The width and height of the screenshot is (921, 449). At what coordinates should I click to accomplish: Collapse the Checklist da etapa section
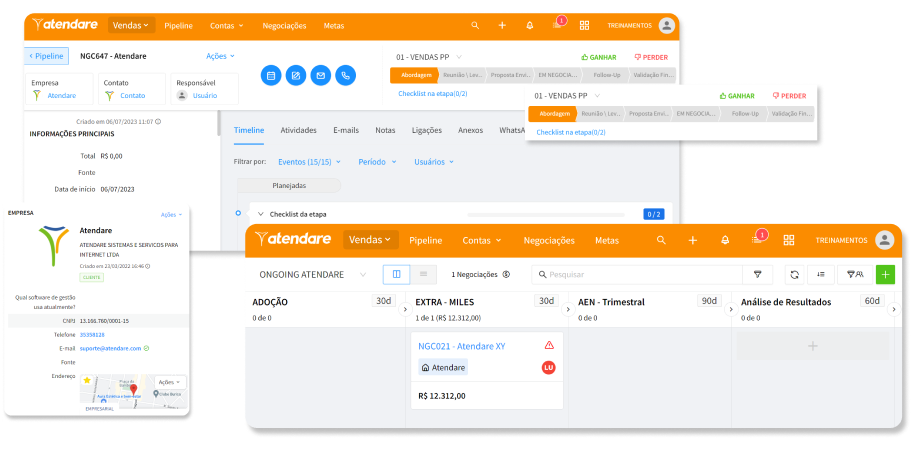261,214
